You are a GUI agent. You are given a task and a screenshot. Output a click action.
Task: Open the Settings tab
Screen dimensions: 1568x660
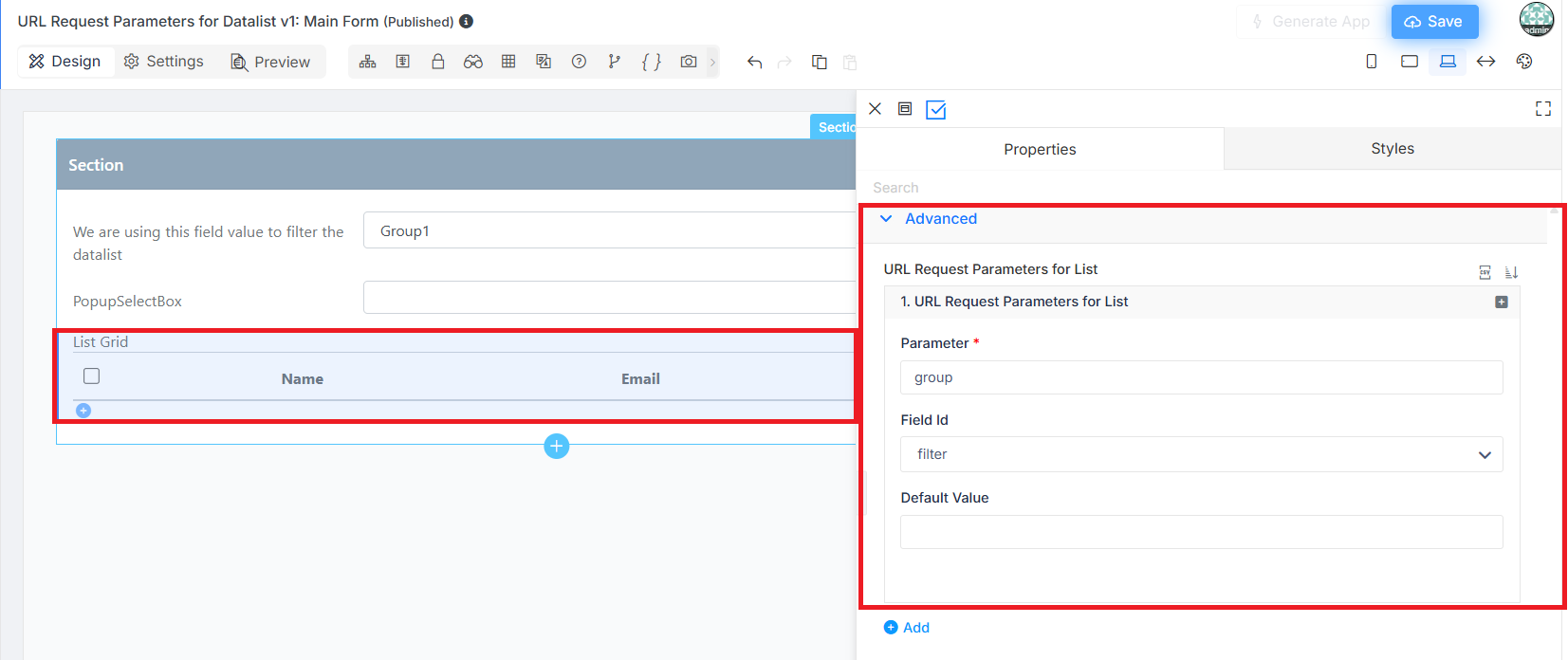(164, 62)
